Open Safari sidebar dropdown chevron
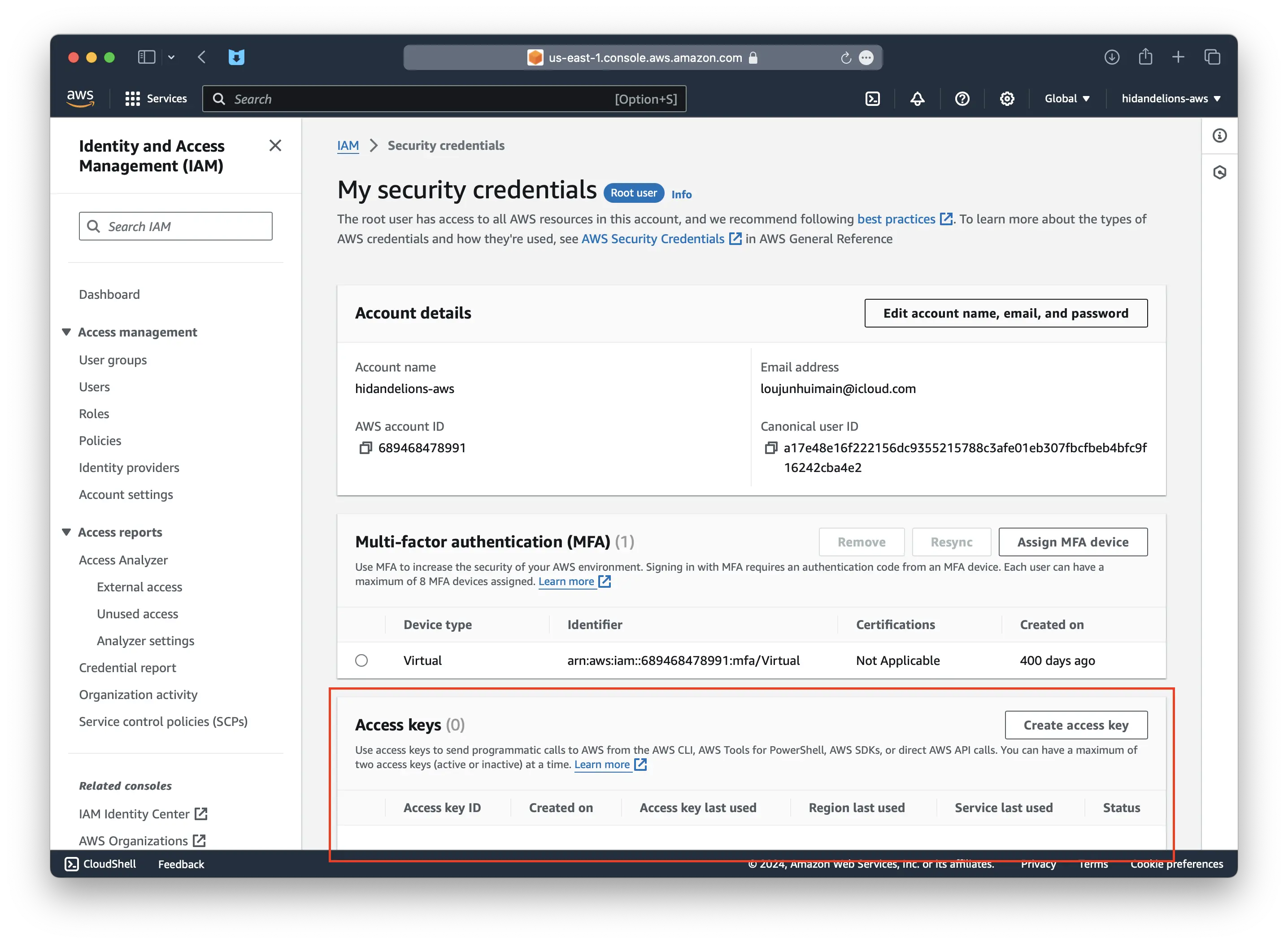Screen dimensions: 1288x944 [x=171, y=57]
